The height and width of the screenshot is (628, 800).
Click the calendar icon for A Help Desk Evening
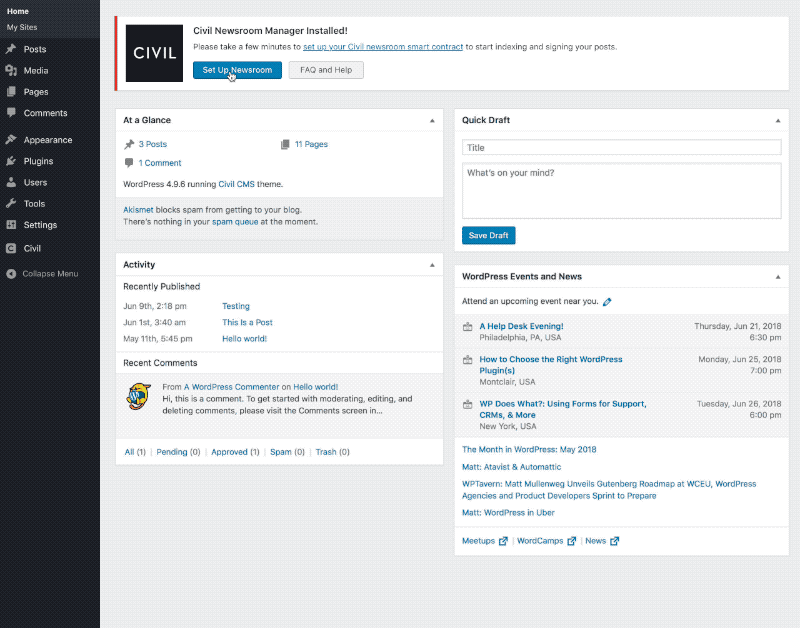point(467,326)
